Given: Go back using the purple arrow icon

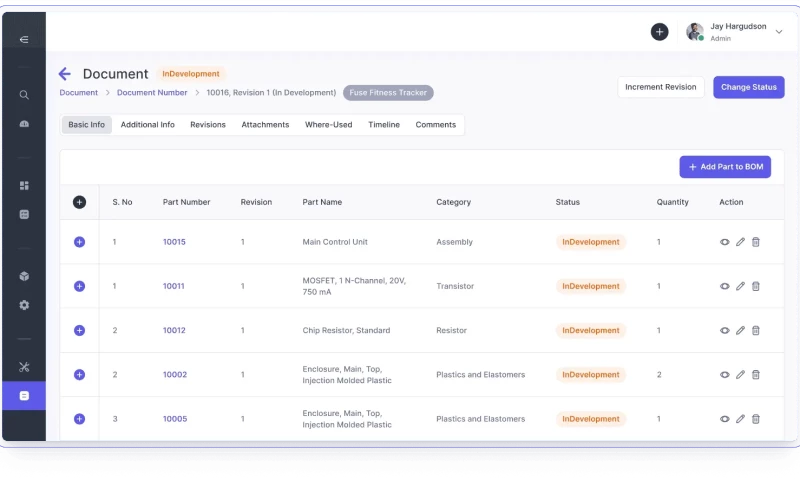Looking at the screenshot, I should 64,74.
